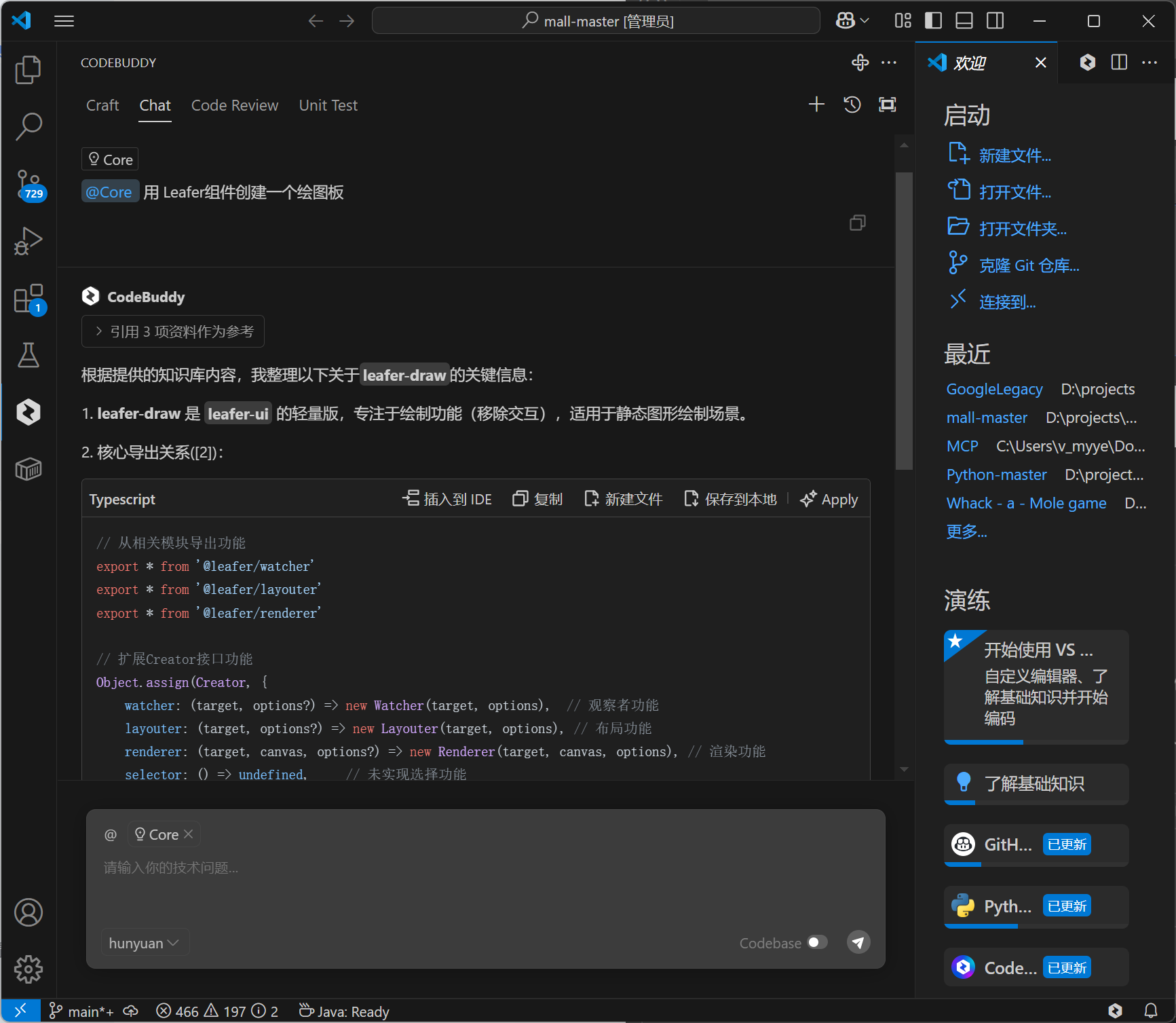Screen dimensions: 1176x1023
Task: Open chat history clock icon
Action: pos(852,105)
